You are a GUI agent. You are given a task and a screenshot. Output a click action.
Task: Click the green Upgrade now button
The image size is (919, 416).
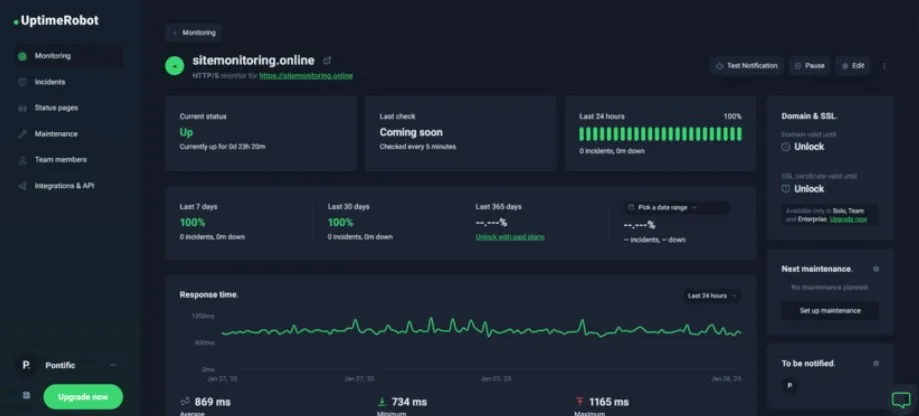point(83,397)
